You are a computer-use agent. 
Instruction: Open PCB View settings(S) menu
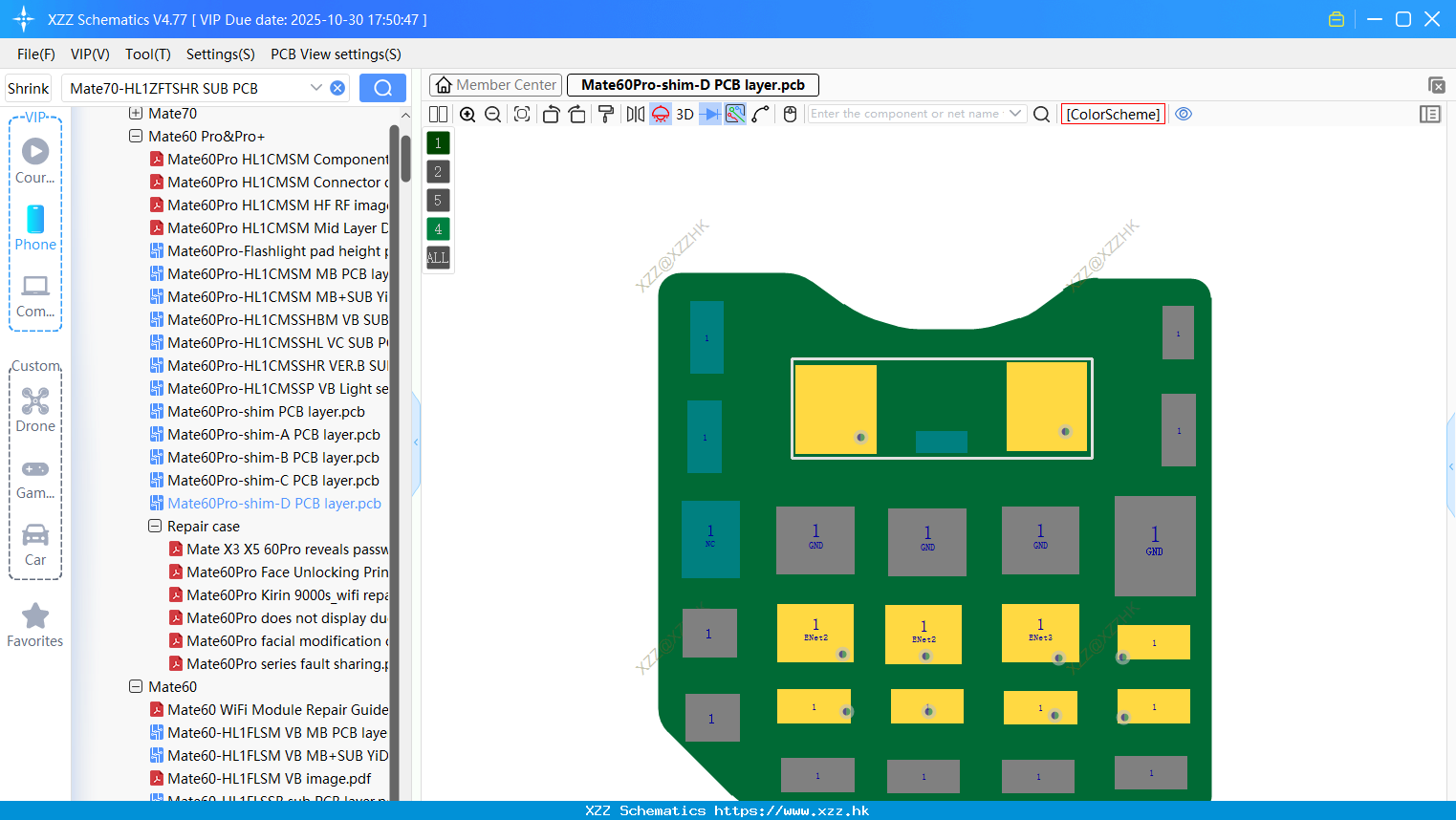click(336, 54)
